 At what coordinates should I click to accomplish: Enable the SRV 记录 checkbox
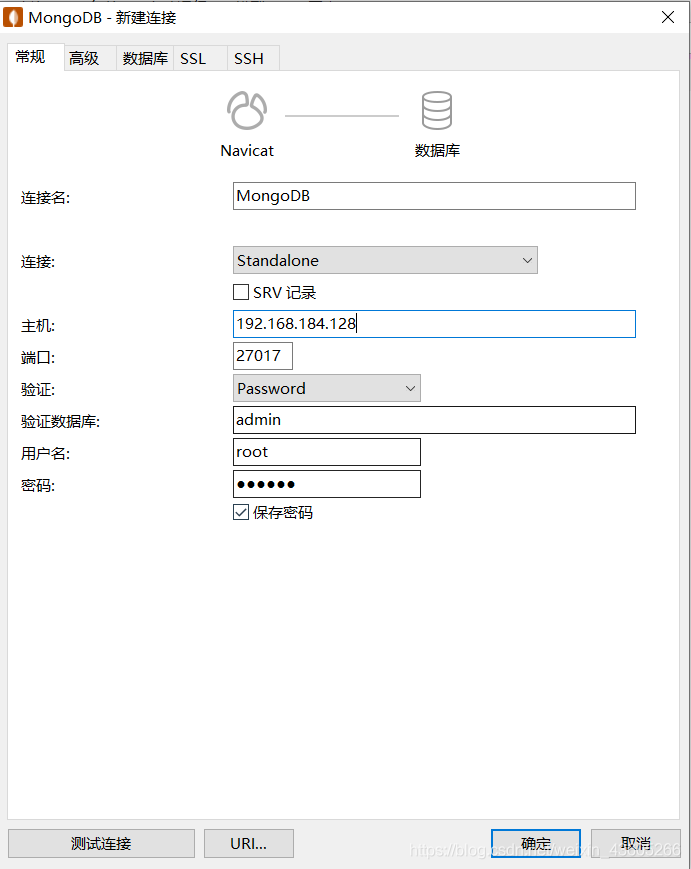pos(241,292)
